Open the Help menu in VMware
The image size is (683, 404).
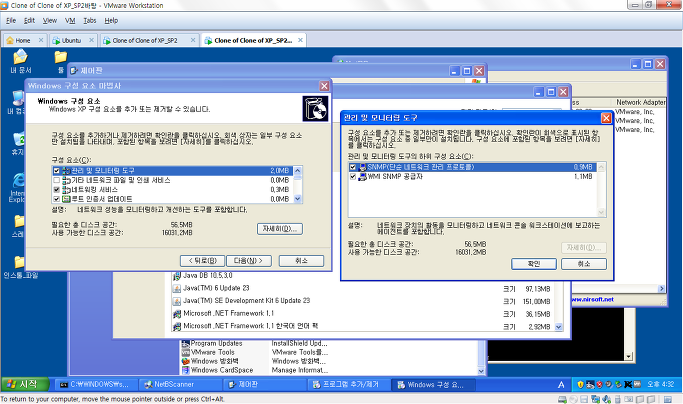tap(111, 20)
